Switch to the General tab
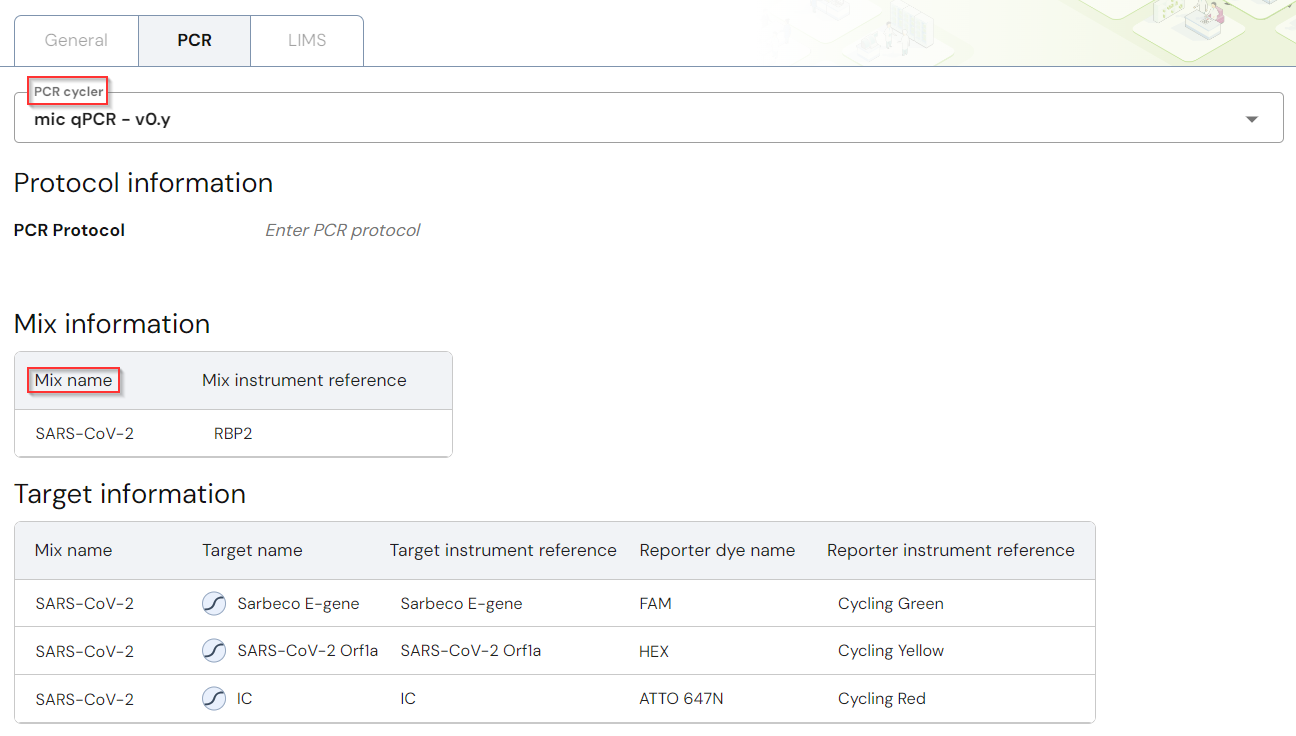The image size is (1296, 736). (76, 41)
